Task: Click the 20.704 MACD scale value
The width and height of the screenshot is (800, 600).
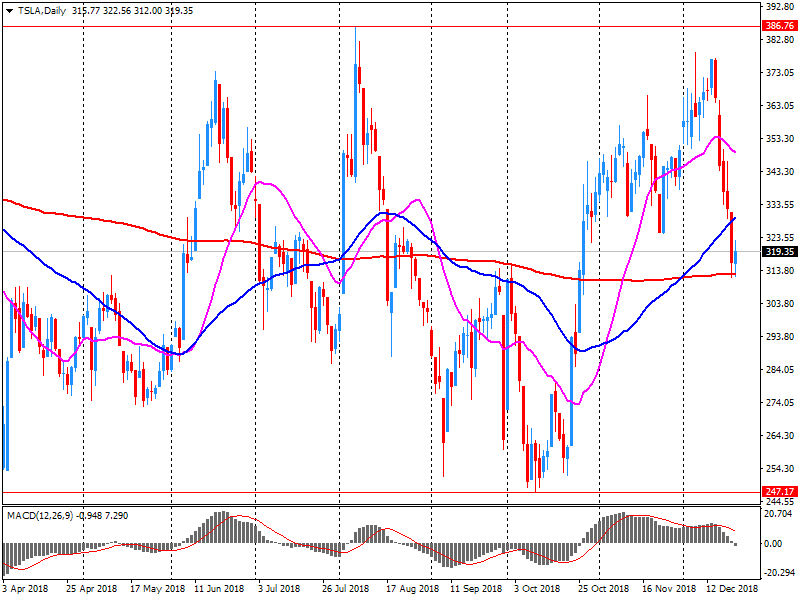Action: coord(778,514)
